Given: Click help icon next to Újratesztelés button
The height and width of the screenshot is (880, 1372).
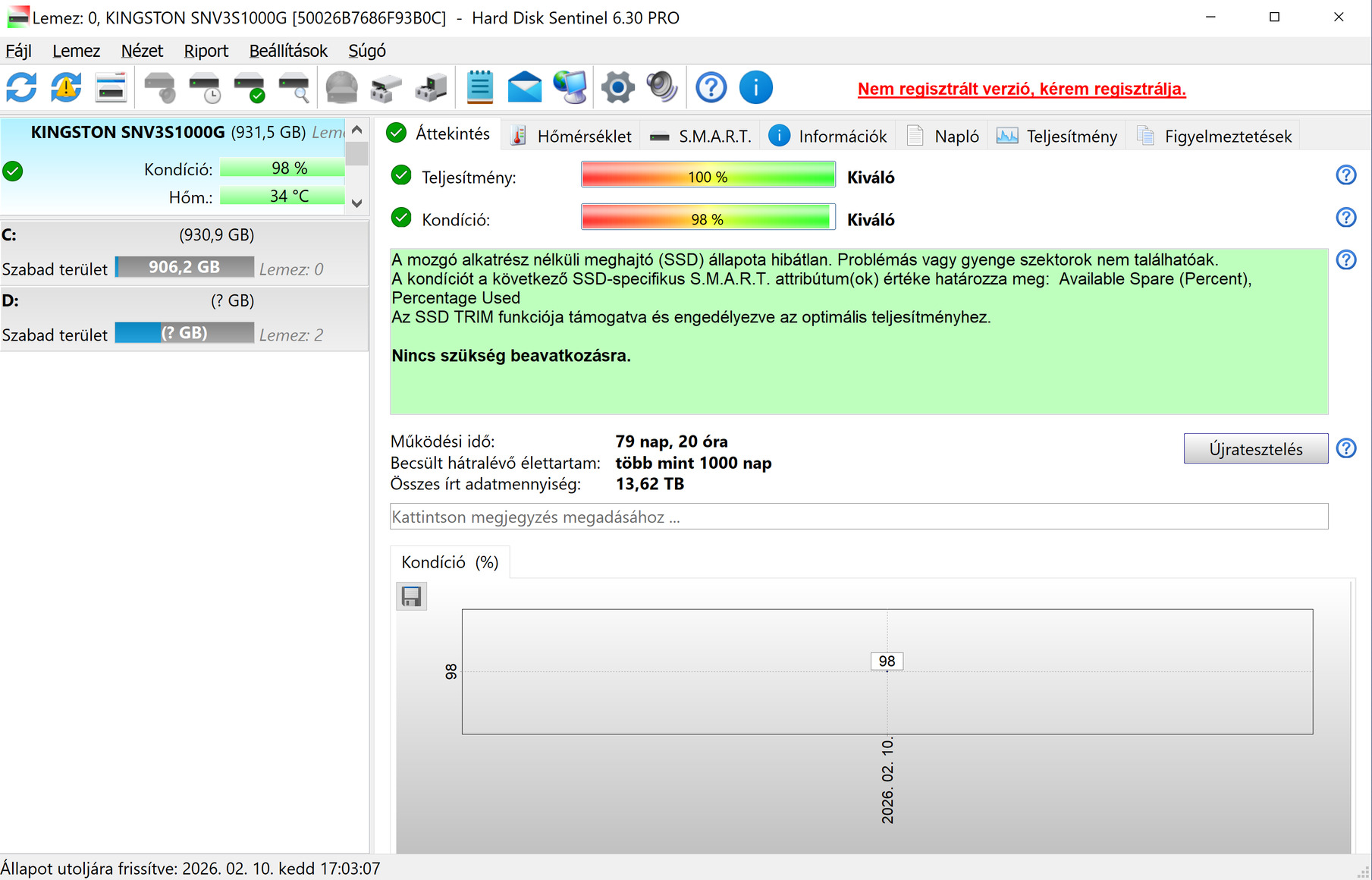Looking at the screenshot, I should (x=1346, y=448).
